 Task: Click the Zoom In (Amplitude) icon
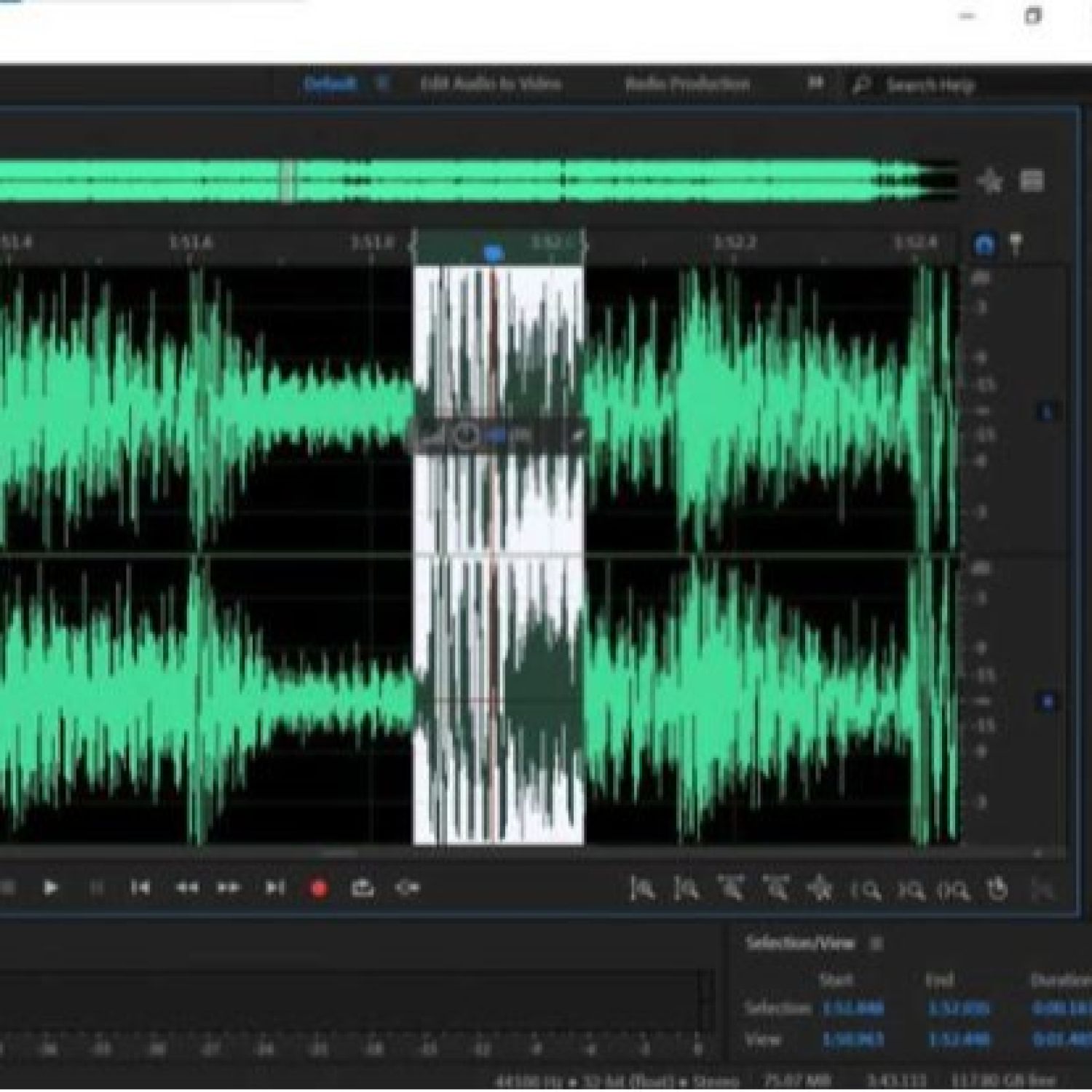click(642, 890)
